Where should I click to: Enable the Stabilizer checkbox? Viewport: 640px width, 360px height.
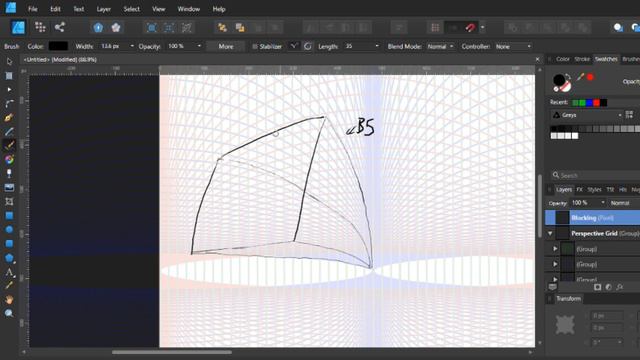click(x=255, y=47)
